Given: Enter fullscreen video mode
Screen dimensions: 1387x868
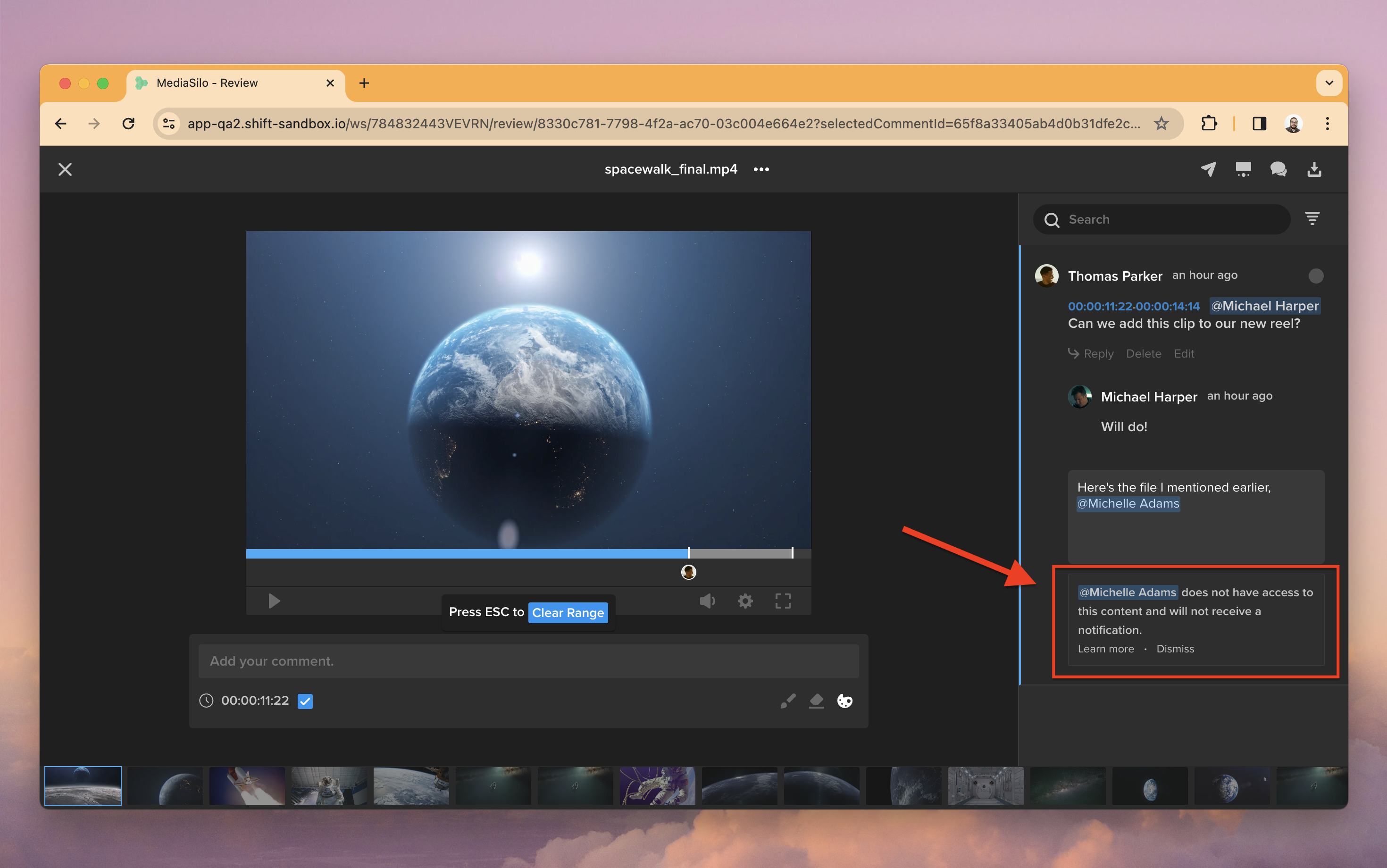Looking at the screenshot, I should (783, 601).
